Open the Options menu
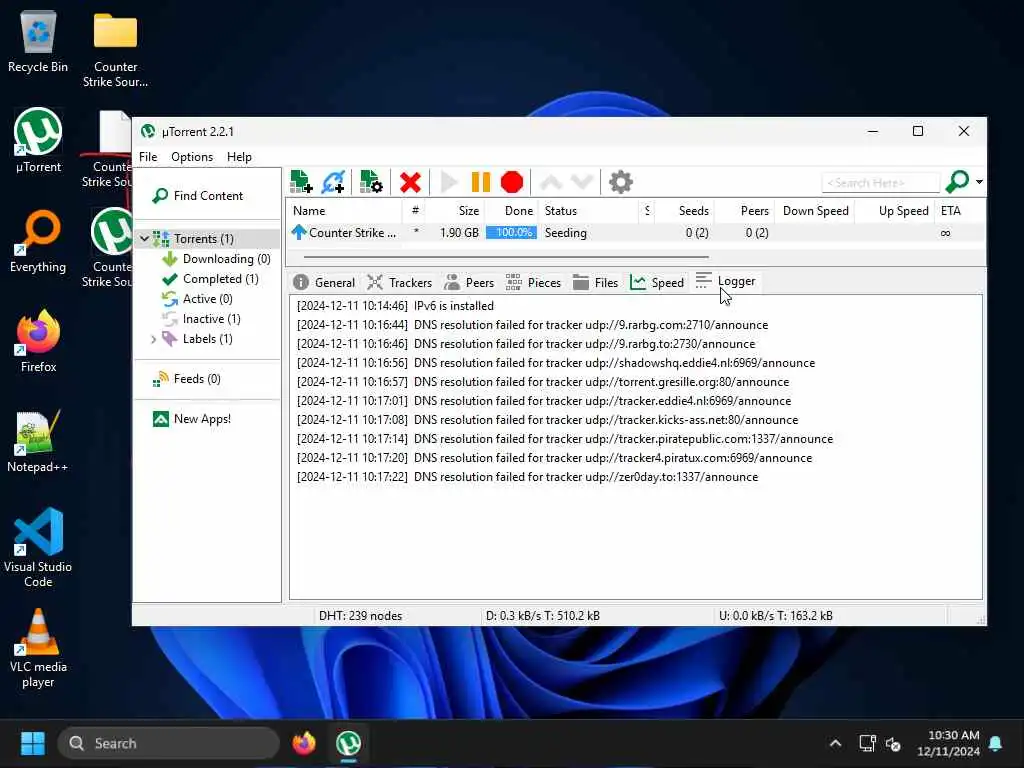The image size is (1024, 768). coord(191,157)
